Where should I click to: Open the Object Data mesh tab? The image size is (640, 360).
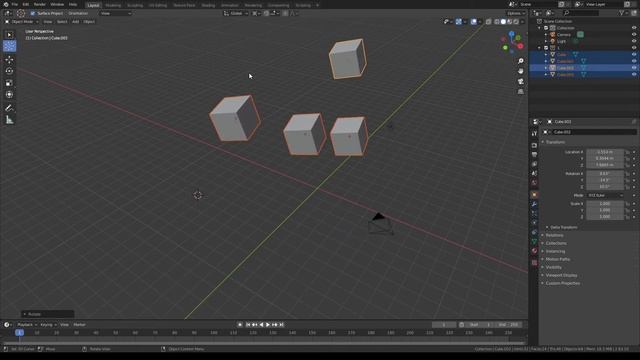click(x=534, y=242)
